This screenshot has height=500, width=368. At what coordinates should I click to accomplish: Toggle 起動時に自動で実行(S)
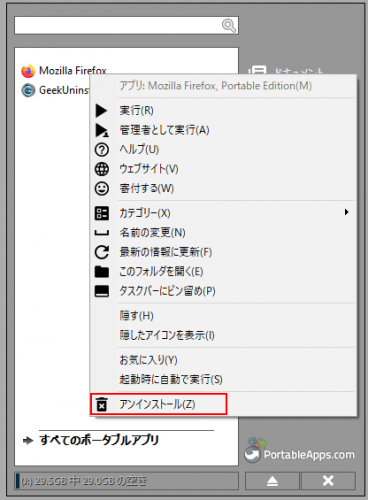point(223,379)
